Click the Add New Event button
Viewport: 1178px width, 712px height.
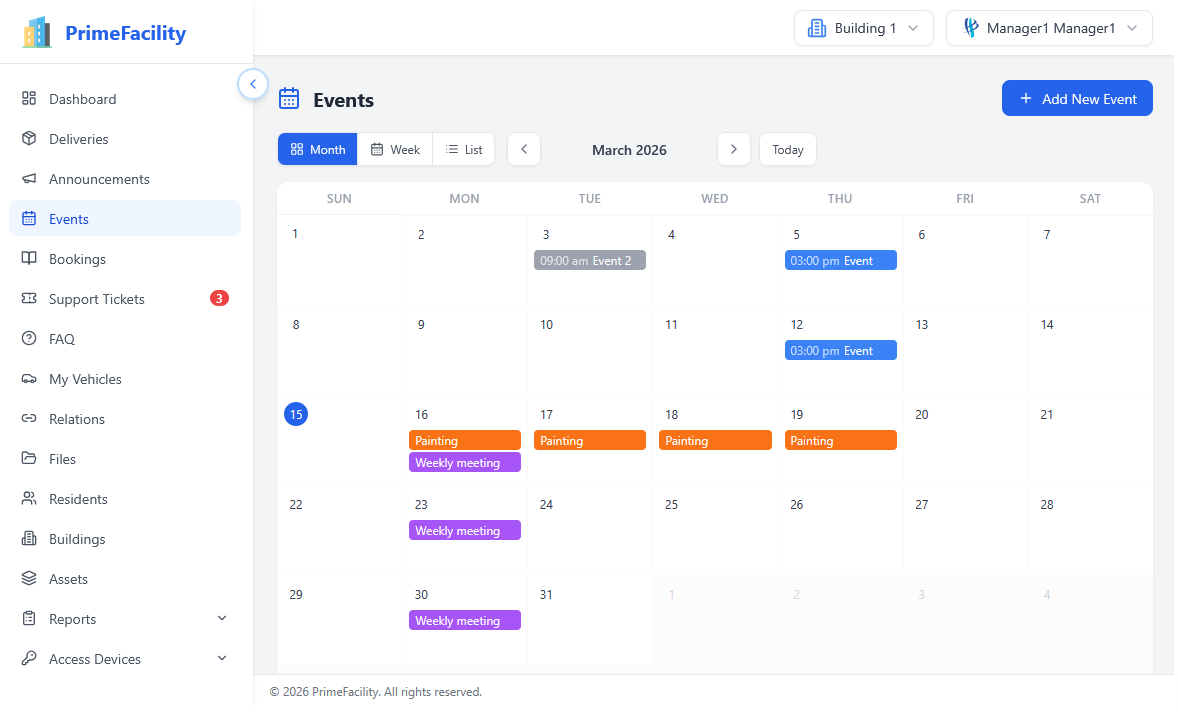(x=1077, y=98)
